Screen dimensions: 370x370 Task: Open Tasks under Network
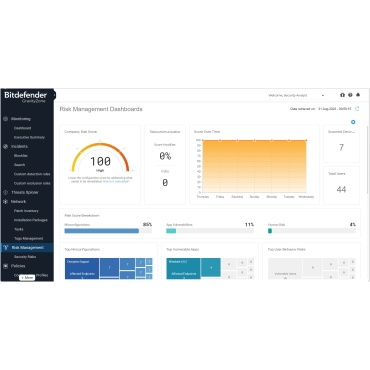click(x=19, y=229)
